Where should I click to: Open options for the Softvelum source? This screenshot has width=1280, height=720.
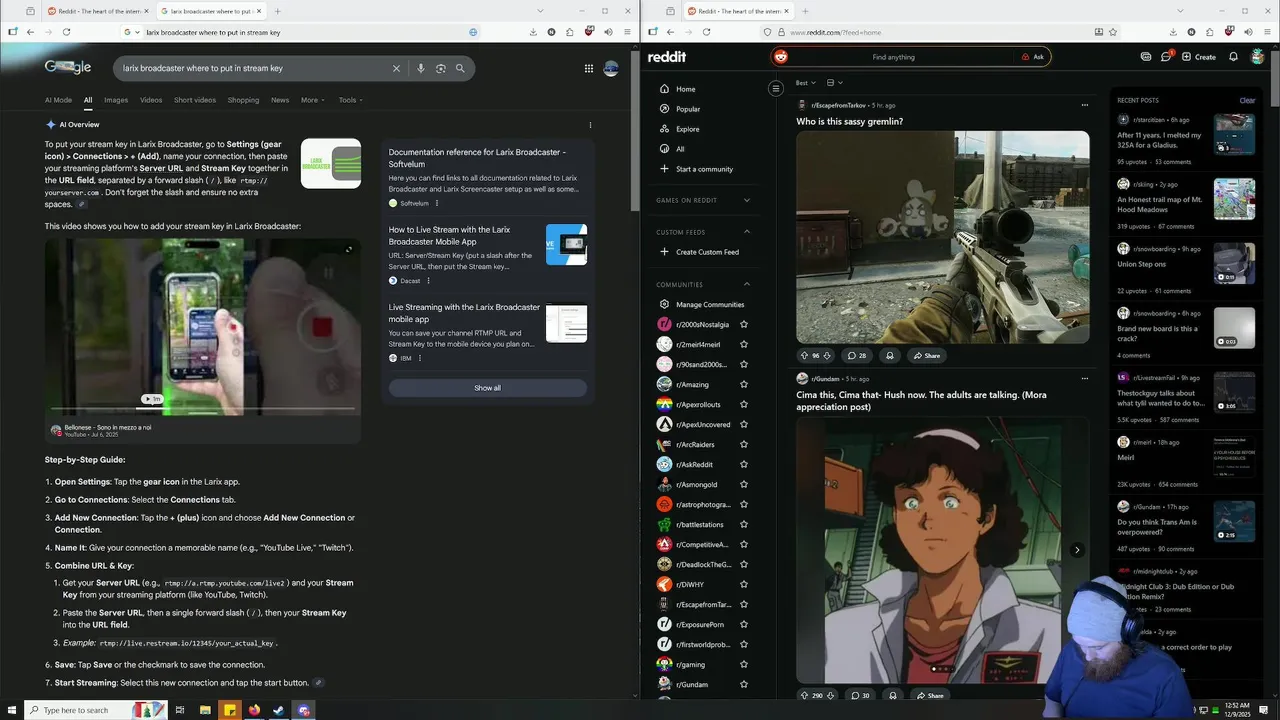pos(437,203)
